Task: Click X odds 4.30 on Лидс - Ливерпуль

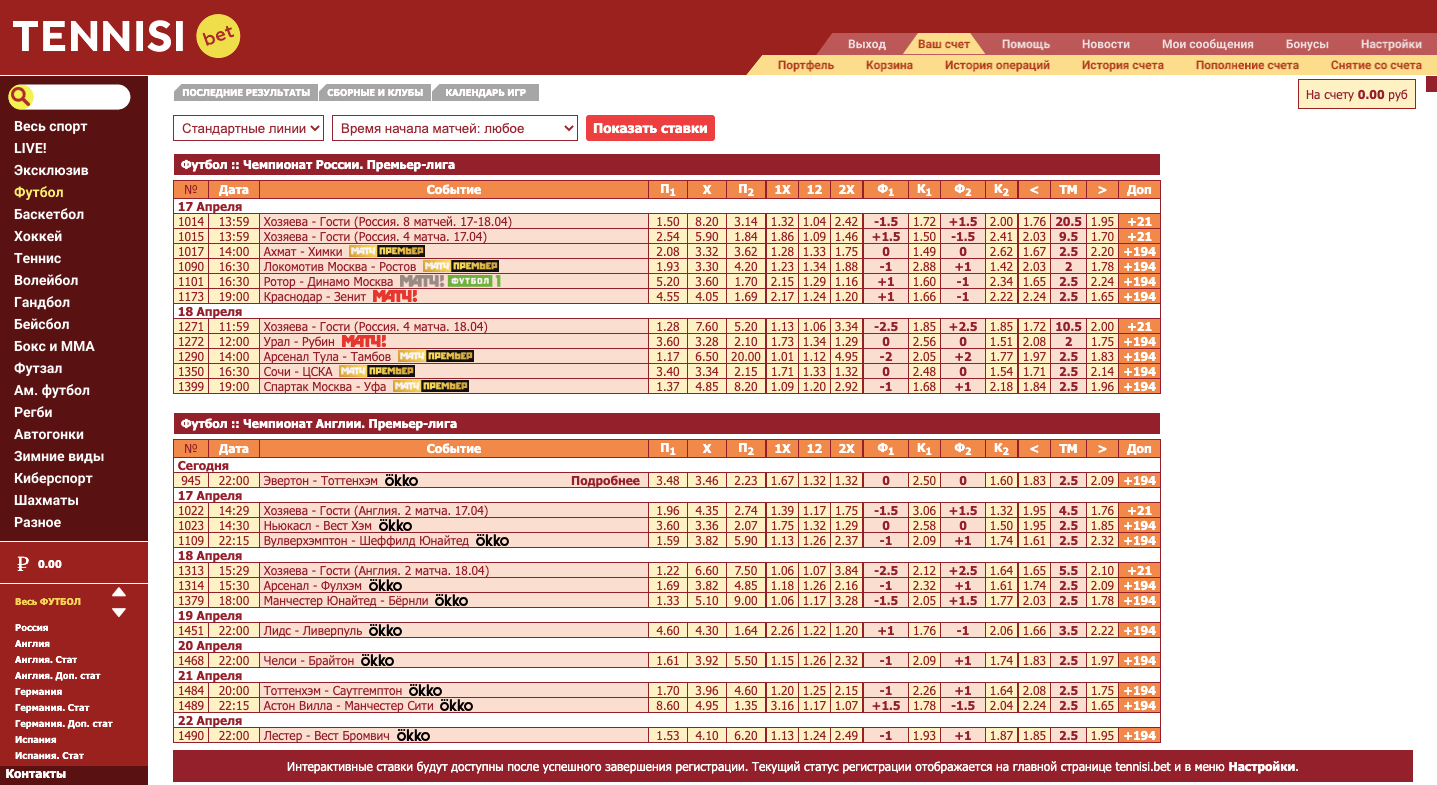Action: [707, 631]
